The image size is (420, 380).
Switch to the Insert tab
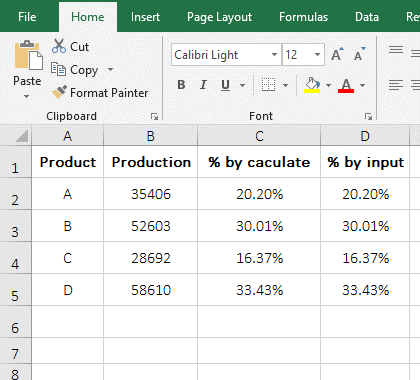coord(145,17)
